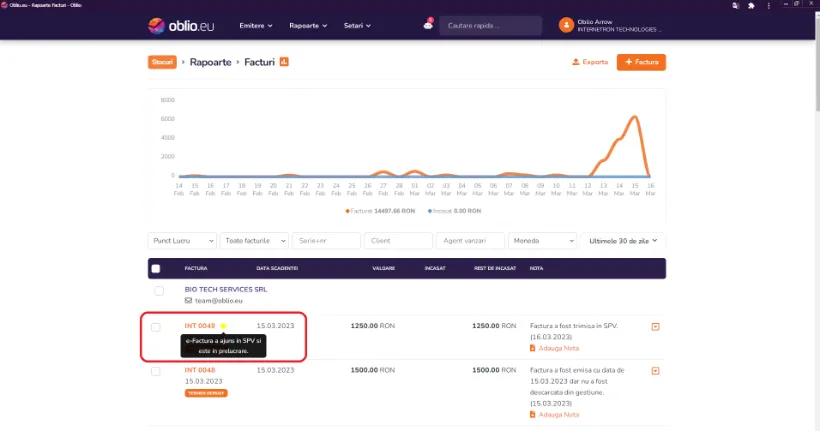Open the notifications bot icon
Image resolution: width=820 pixels, height=431 pixels.
click(x=428, y=24)
